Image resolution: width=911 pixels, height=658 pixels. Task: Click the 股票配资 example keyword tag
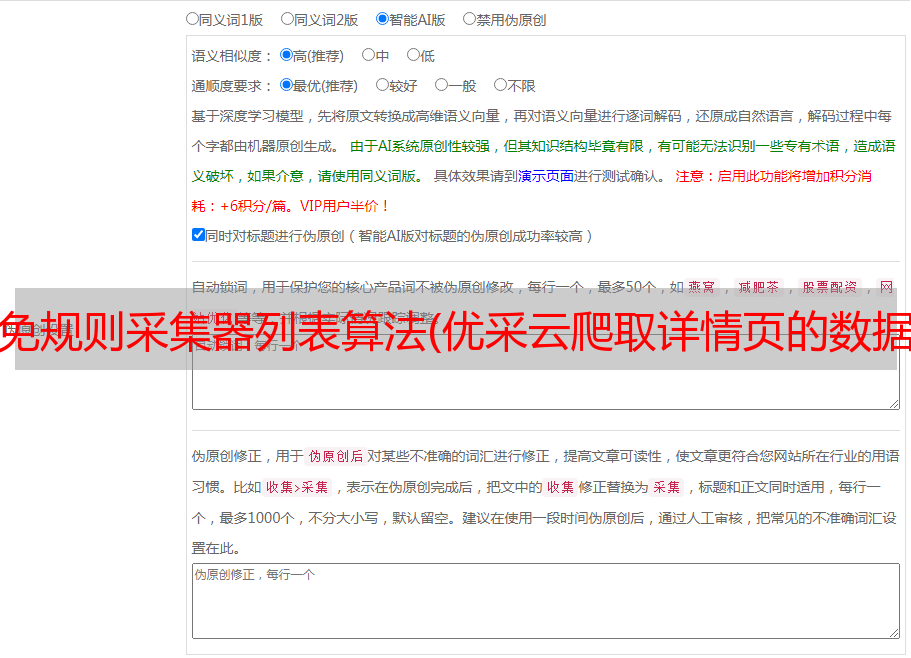830,287
